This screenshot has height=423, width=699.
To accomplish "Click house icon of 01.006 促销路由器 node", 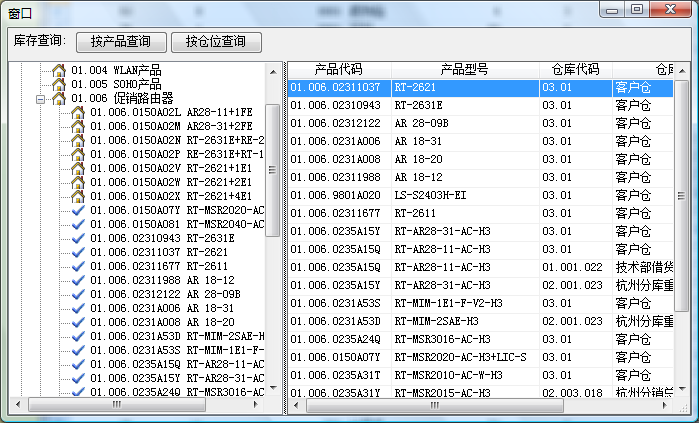I will click(58, 99).
